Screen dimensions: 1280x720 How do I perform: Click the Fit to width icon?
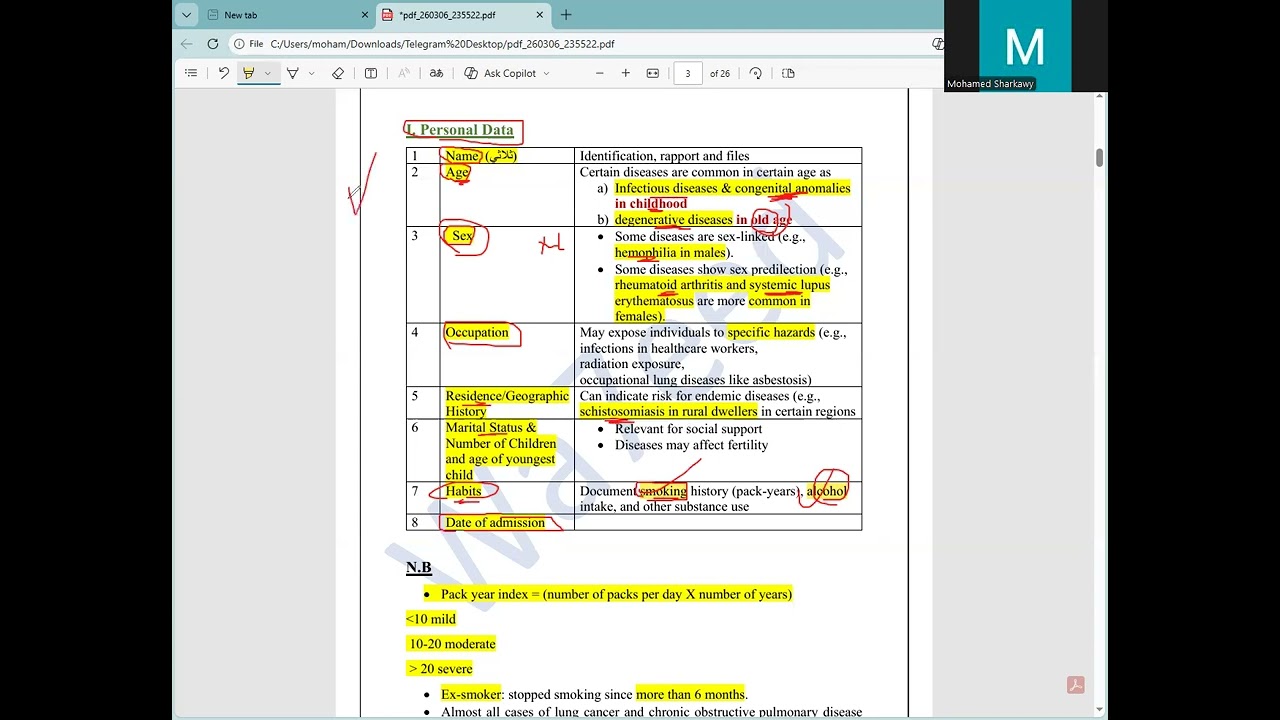653,73
